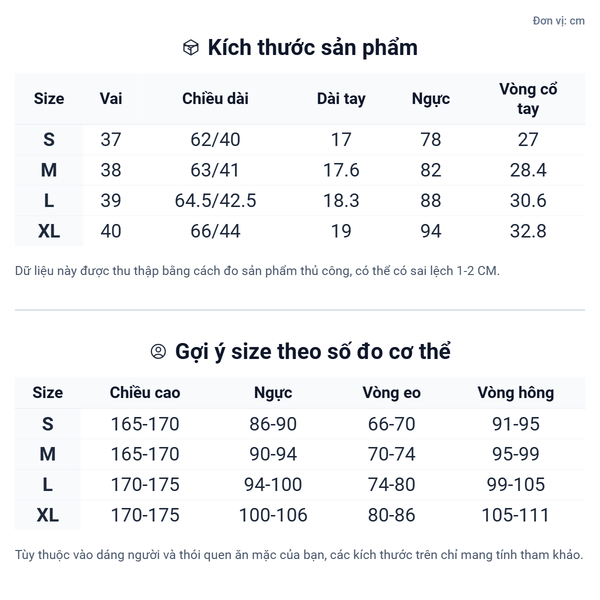
Task: Click the Kích thước sản phẩm heading
Action: tap(312, 48)
